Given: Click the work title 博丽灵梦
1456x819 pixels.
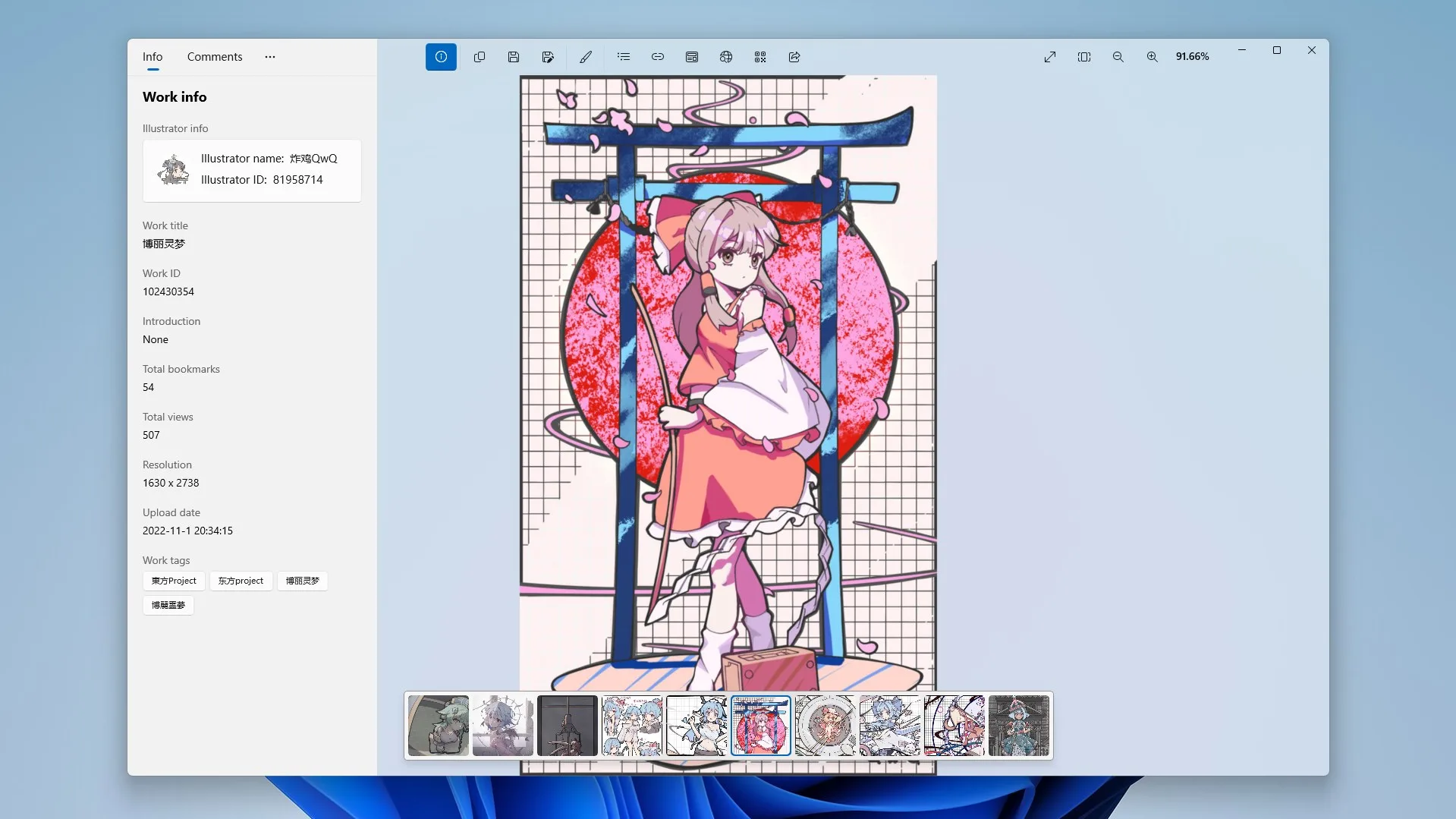Looking at the screenshot, I should coord(164,244).
